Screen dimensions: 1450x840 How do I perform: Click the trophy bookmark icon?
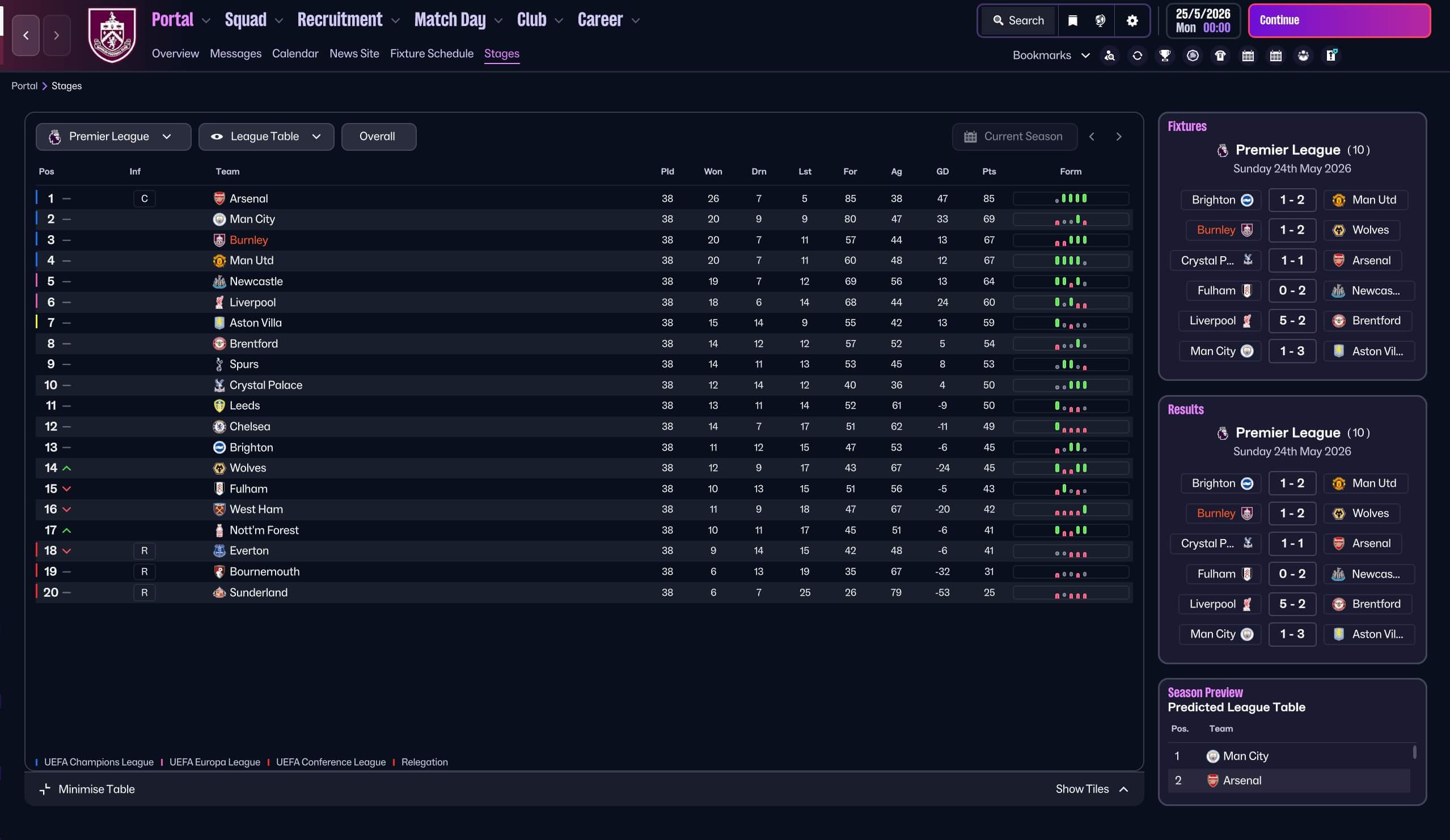[1165, 56]
